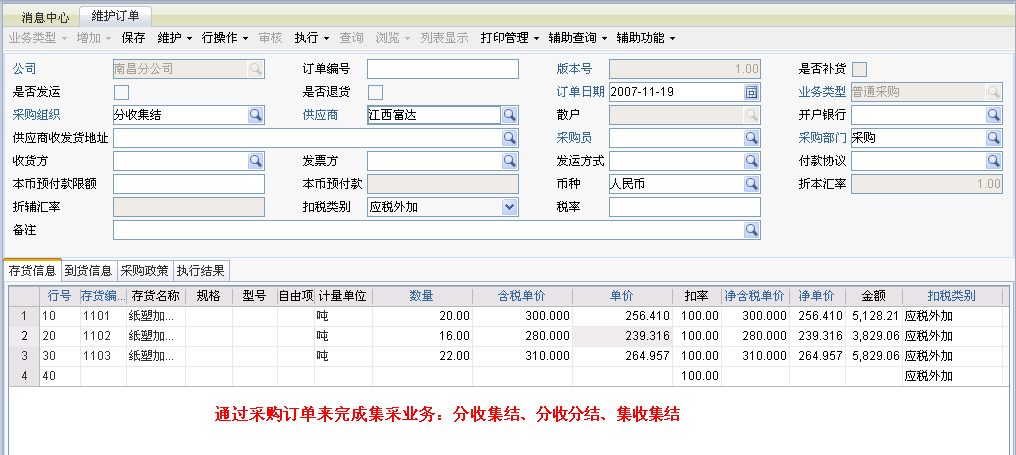Switch to the 消息中心 tab
Viewport: 1016px width, 455px height.
(45, 17)
